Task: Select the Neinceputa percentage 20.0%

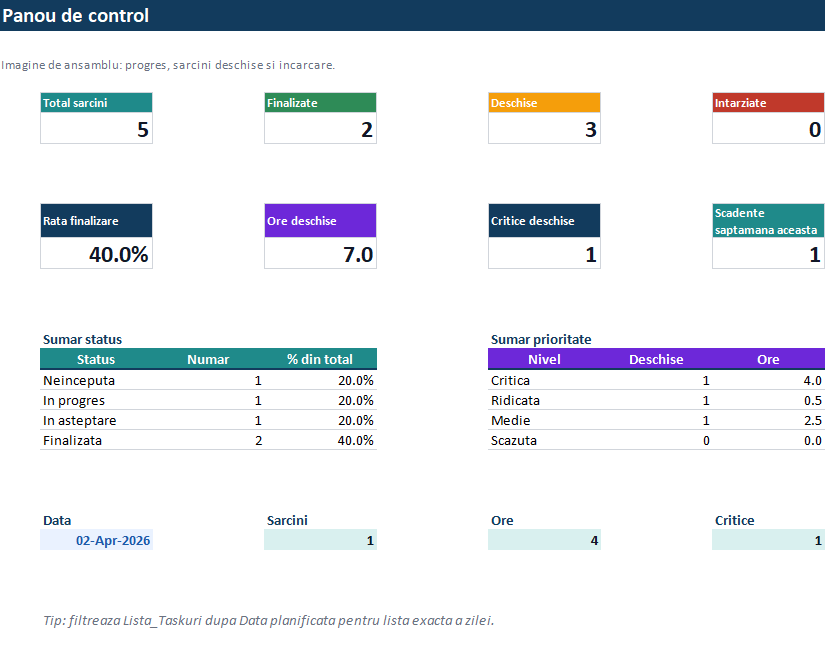Action: coord(320,380)
